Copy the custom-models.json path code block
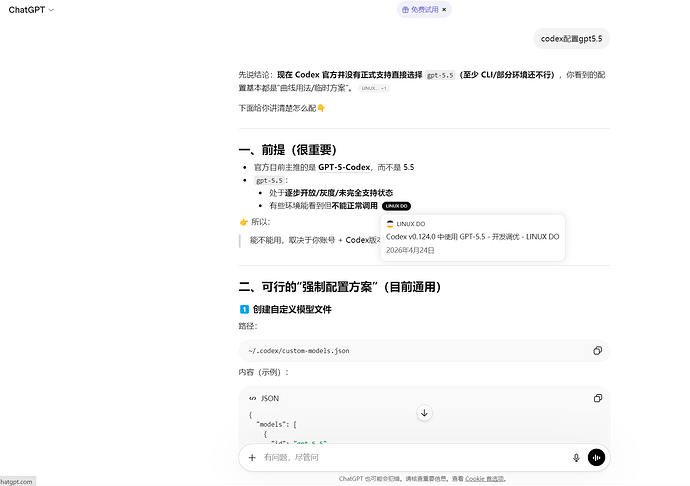The width and height of the screenshot is (690, 486). tap(597, 351)
